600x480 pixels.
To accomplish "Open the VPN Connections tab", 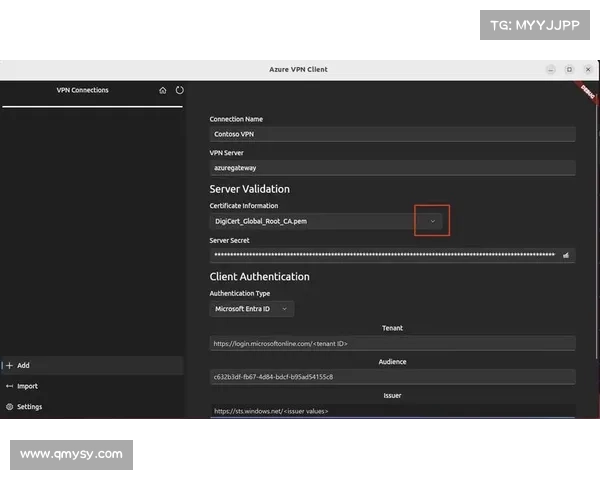I will [82, 90].
